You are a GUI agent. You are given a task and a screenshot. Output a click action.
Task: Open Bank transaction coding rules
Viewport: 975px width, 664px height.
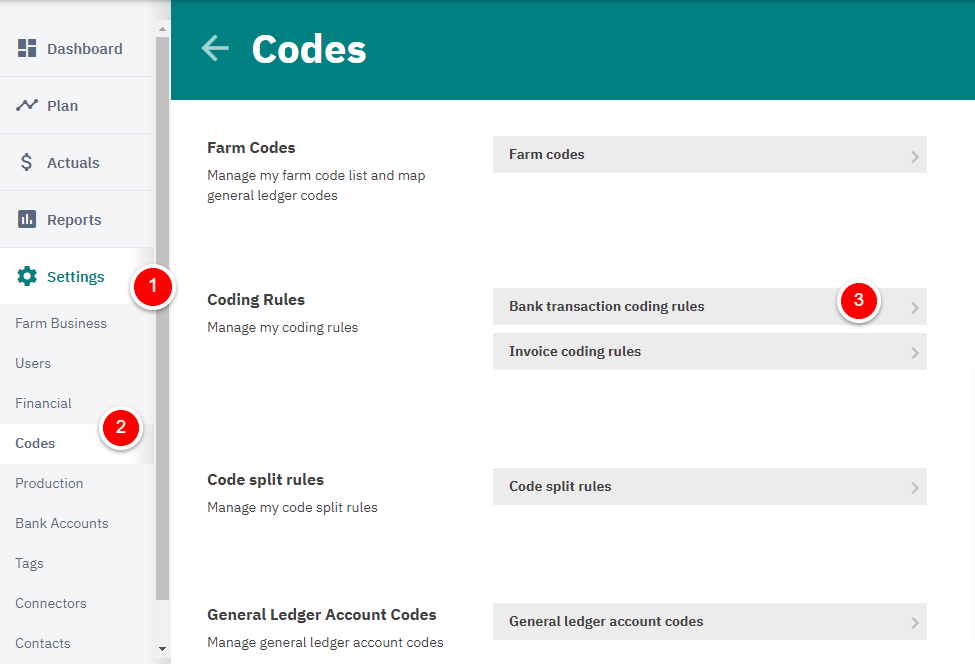[x=700, y=307]
